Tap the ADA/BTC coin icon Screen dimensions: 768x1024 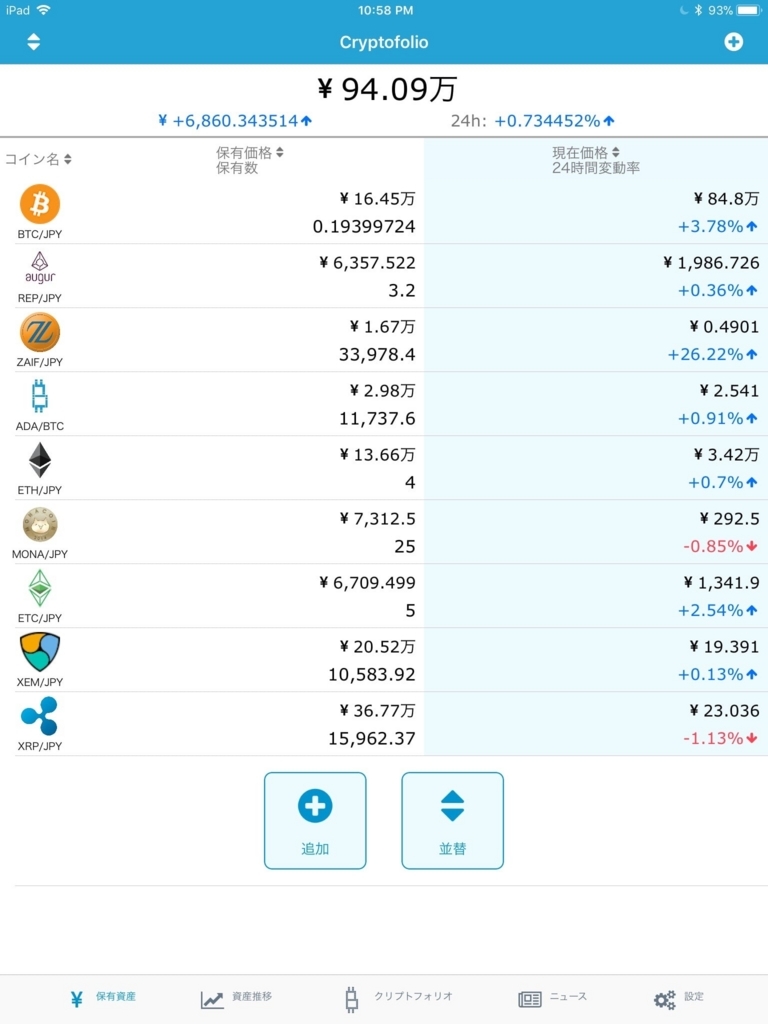pyautogui.click(x=40, y=396)
